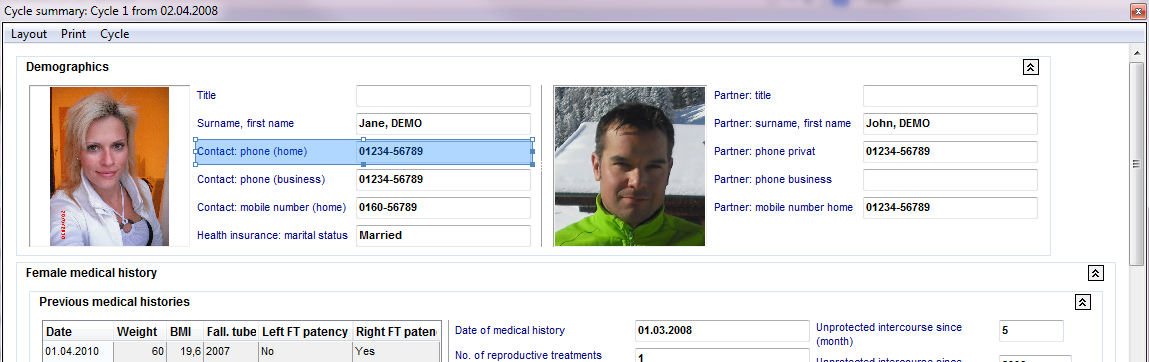Select the 01.04.2010 row in history table
The image size is (1149, 362).
tap(242, 351)
